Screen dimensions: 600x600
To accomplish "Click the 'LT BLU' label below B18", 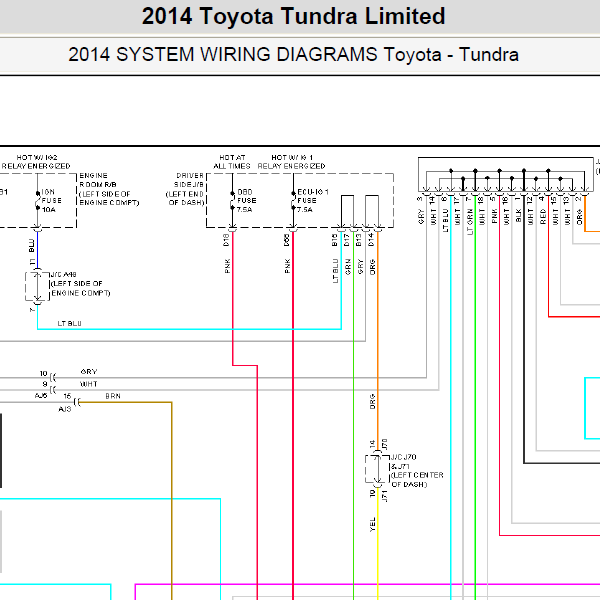I will pos(336,271).
